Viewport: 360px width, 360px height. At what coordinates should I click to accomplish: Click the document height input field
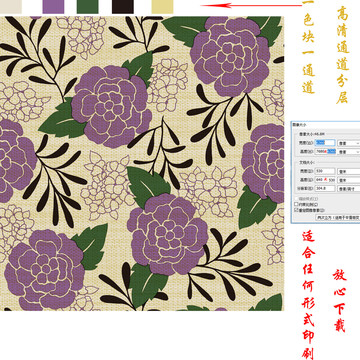[325, 180]
